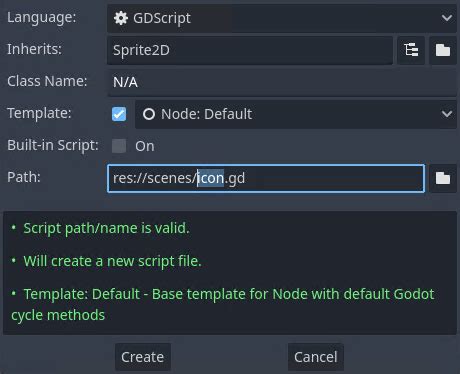Image resolution: width=460 pixels, height=374 pixels.
Task: Click the Template Default description text
Action: 223,304
